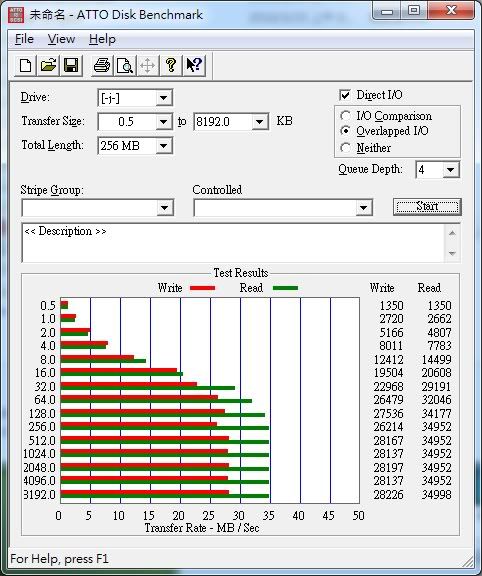Click the move arrows toolbar icon
The image size is (482, 576).
coord(147,66)
